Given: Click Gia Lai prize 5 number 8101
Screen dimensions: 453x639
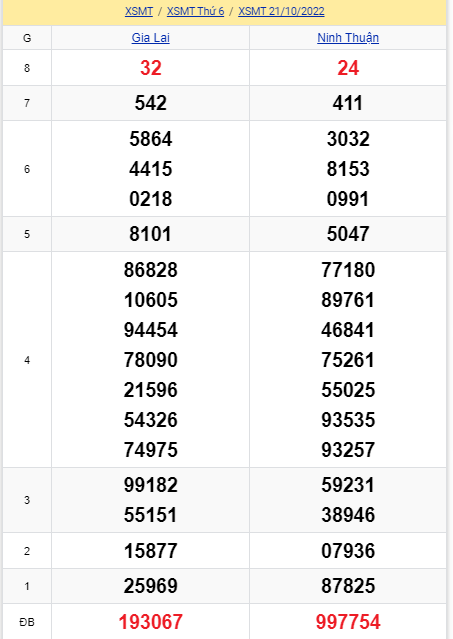Looking at the screenshot, I should click(150, 234).
